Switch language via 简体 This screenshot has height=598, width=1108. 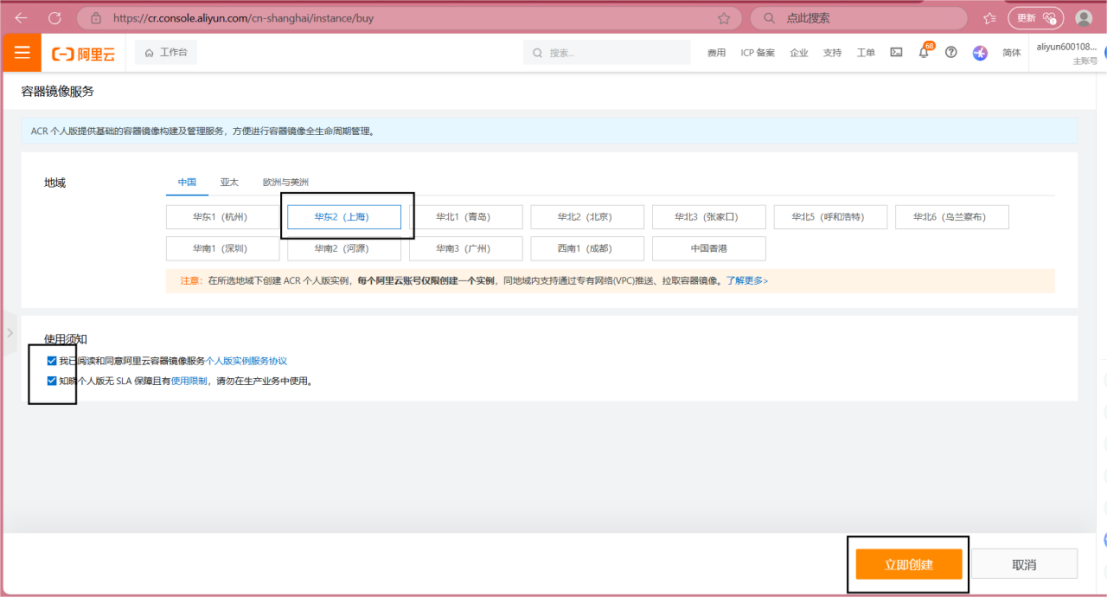pyautogui.click(x=1011, y=53)
